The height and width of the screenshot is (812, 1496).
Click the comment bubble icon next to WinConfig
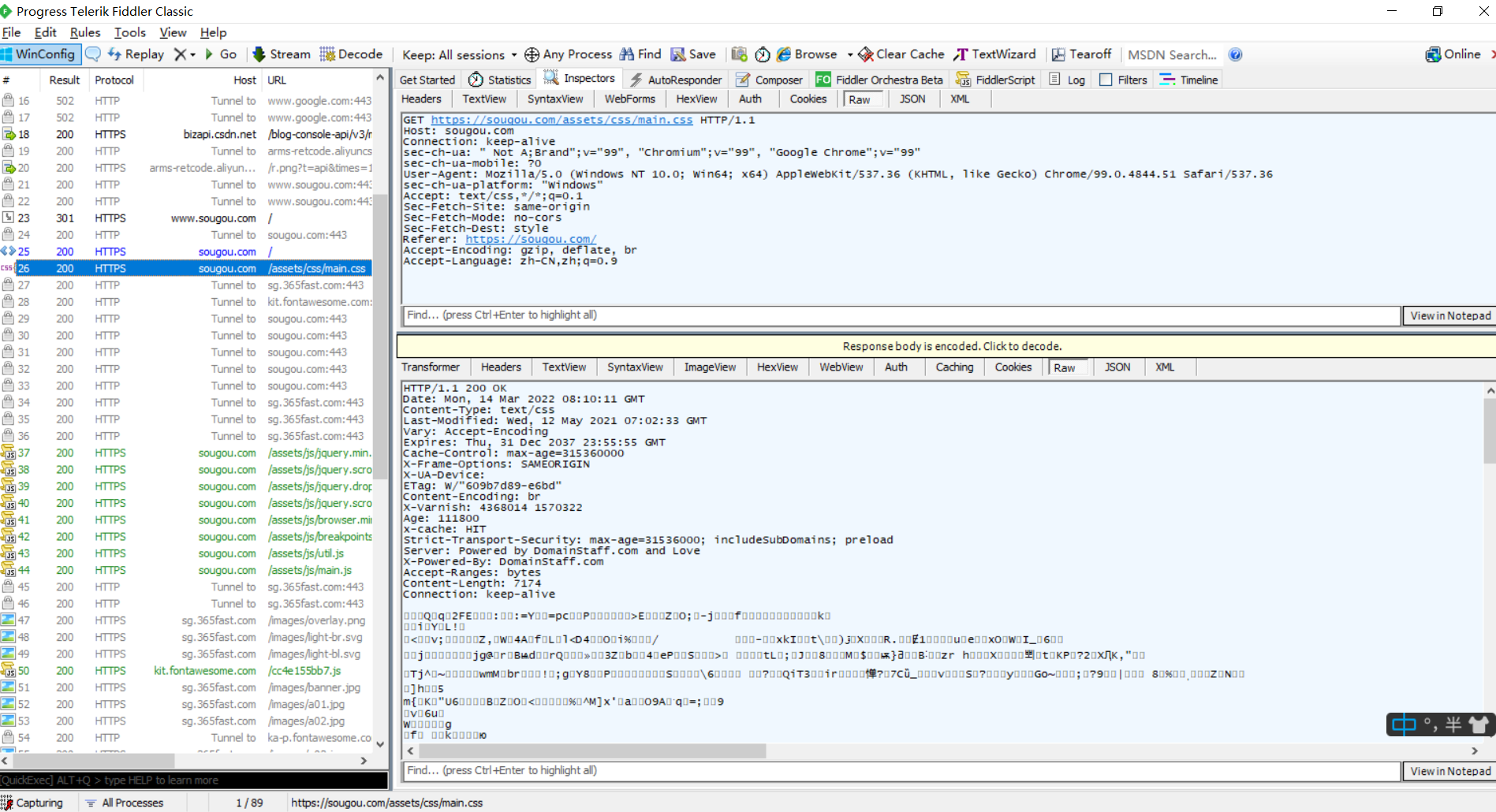(x=93, y=54)
